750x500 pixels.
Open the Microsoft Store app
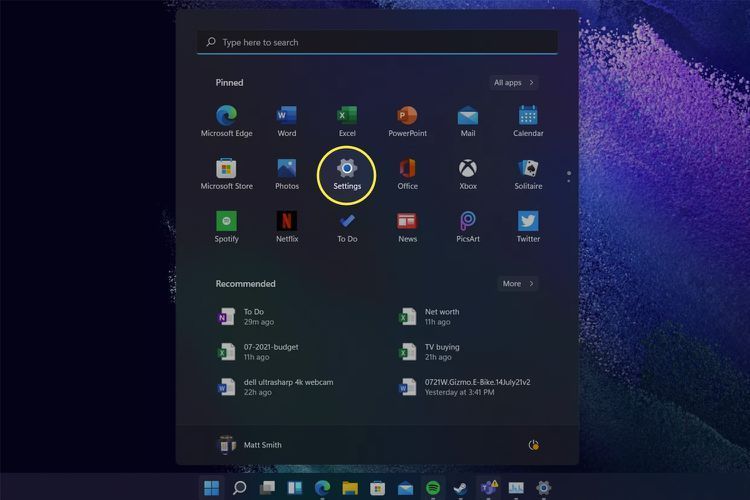tap(226, 169)
